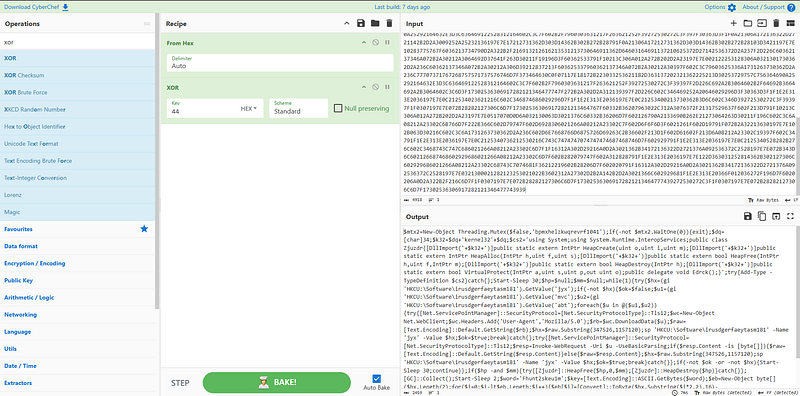Clear the recipe with the trash icon

(389, 23)
